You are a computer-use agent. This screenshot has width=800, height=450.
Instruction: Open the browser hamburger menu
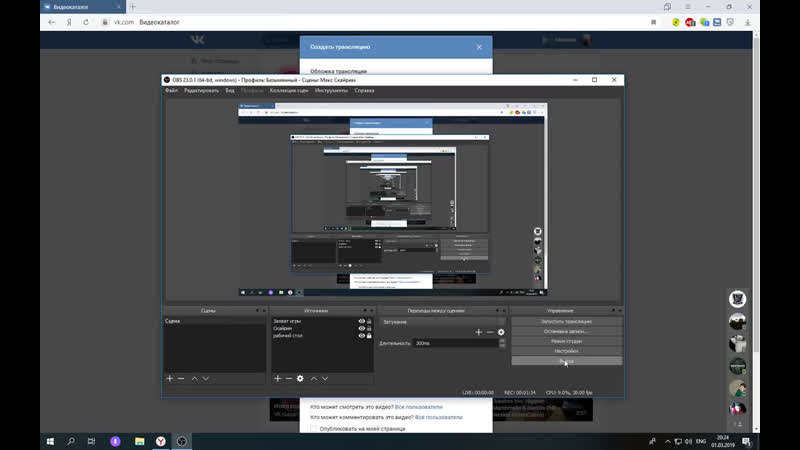[688, 7]
